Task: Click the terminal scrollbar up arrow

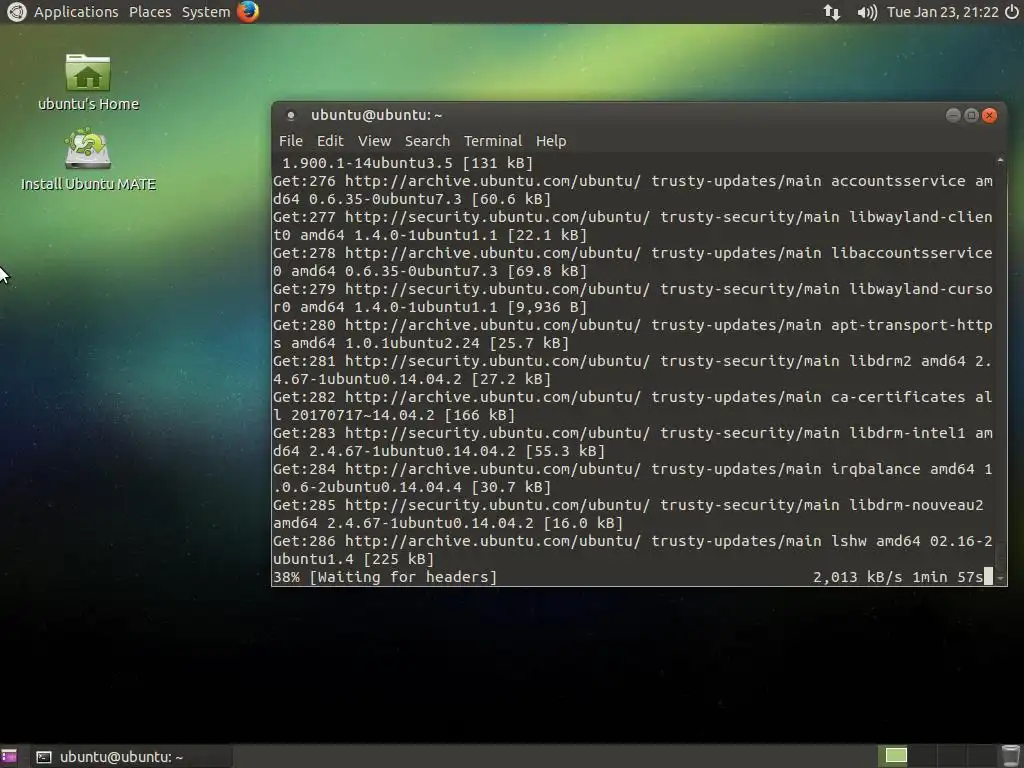Action: (x=1000, y=160)
